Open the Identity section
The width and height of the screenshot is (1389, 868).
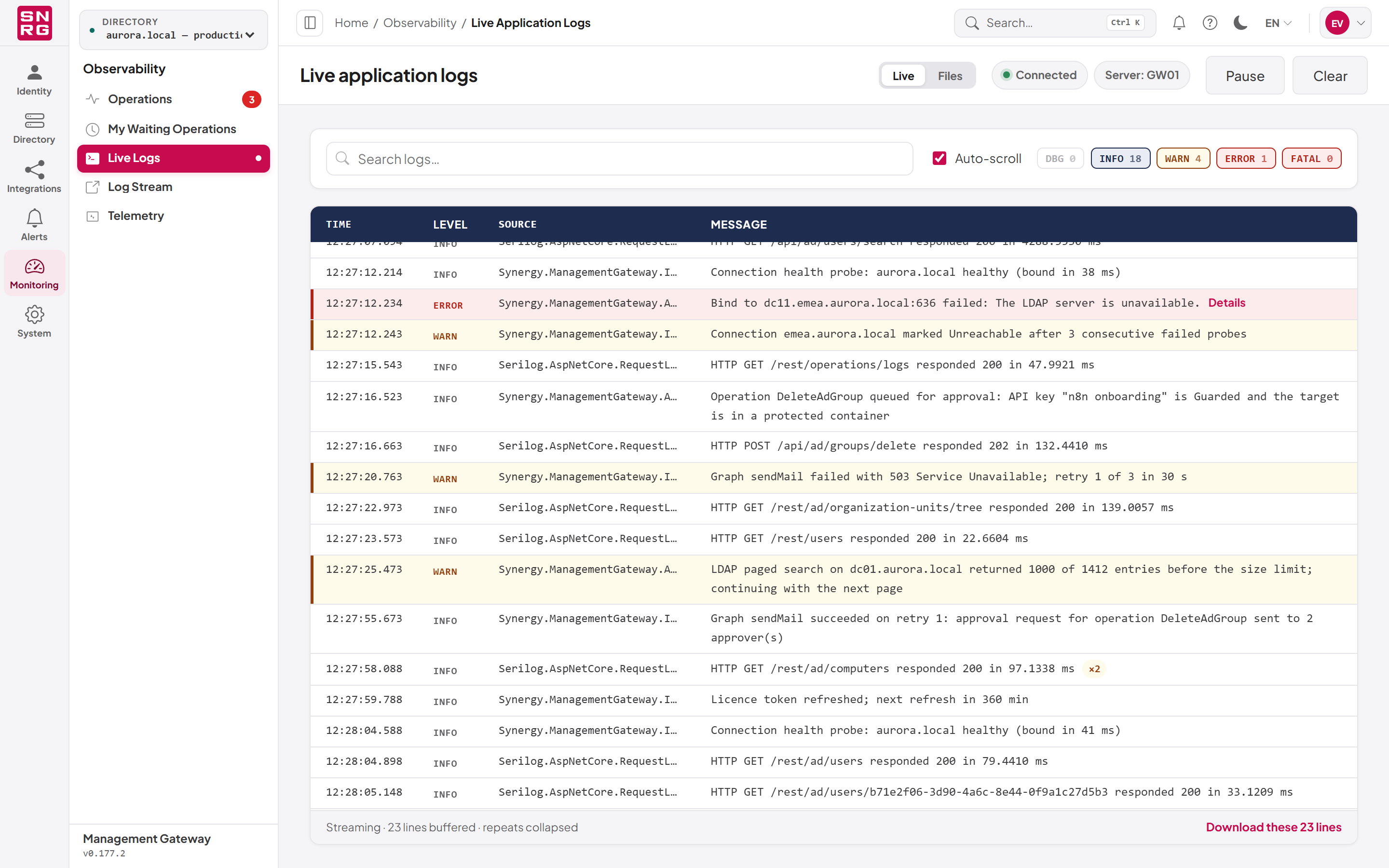pyautogui.click(x=34, y=80)
